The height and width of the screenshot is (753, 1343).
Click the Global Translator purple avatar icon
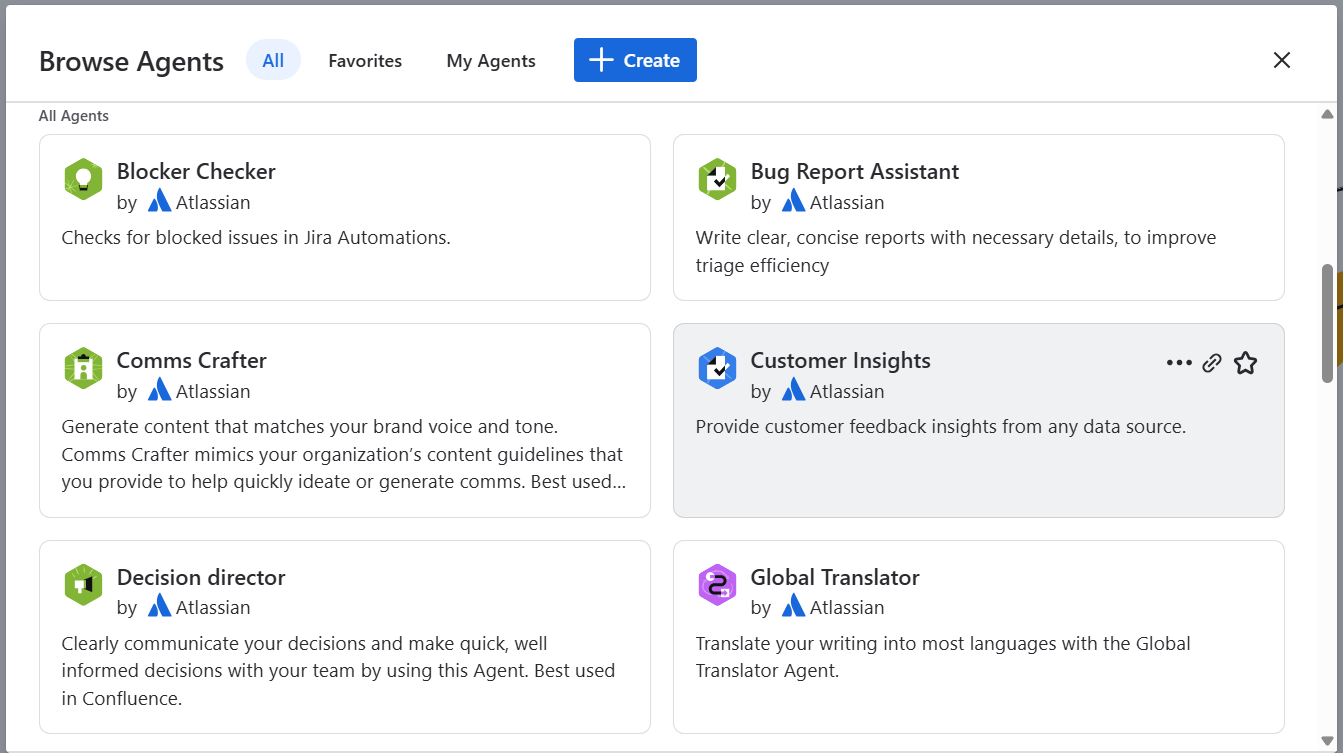(x=717, y=585)
